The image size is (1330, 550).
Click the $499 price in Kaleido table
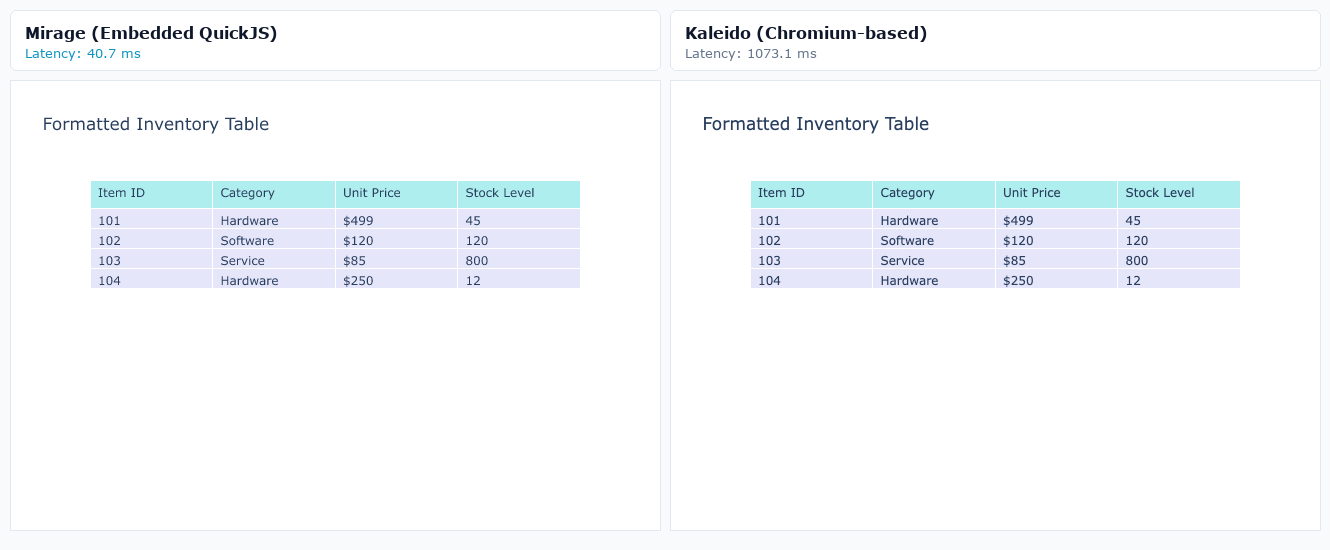click(1056, 219)
